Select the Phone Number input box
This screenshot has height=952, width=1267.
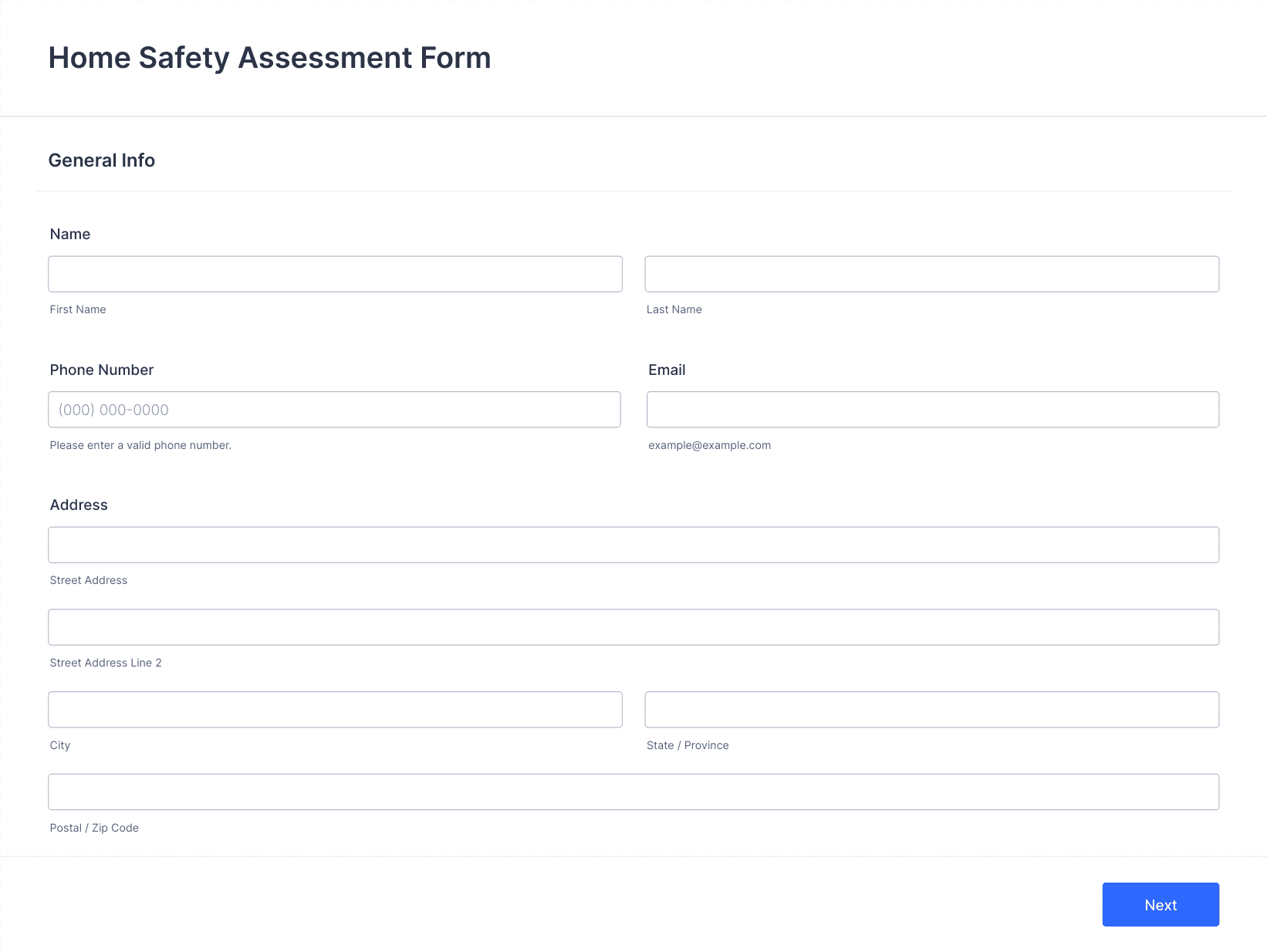pos(334,410)
